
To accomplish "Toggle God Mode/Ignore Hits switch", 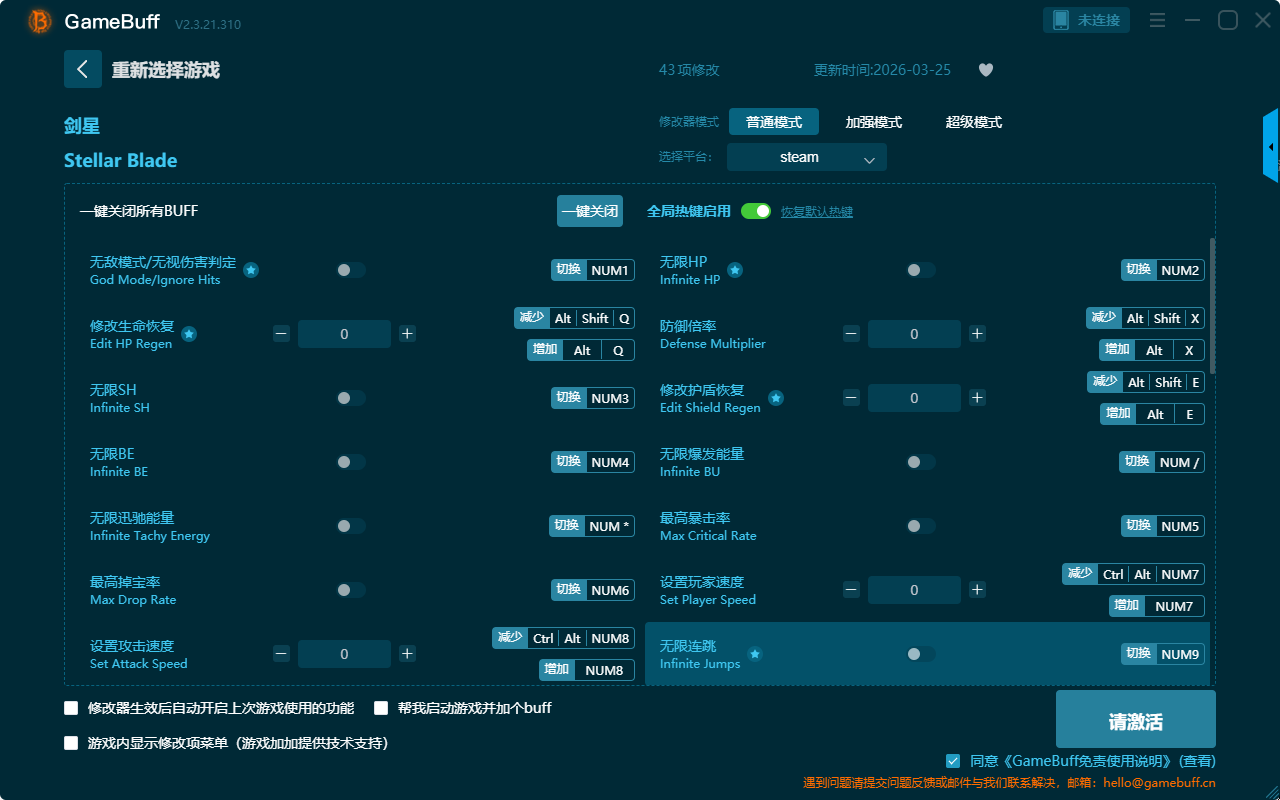I will click(350, 270).
